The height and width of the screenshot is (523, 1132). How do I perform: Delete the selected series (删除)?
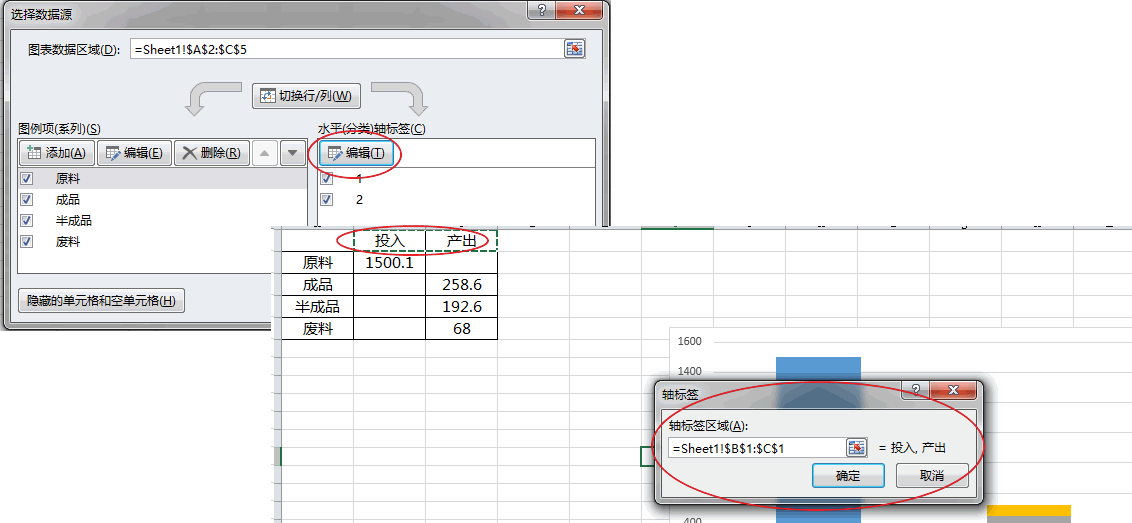coord(210,153)
